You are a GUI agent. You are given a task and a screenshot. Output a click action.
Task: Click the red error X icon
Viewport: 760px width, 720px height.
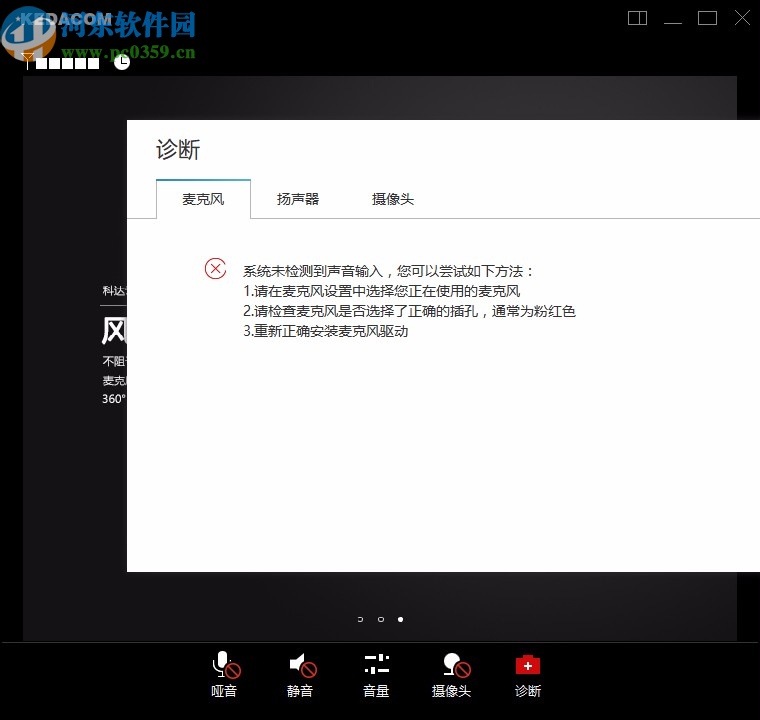[x=215, y=268]
